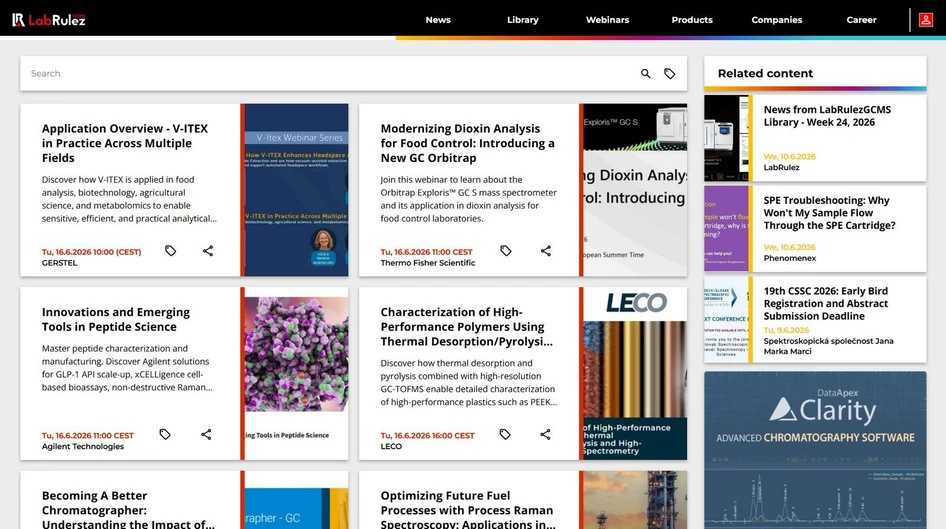Open News from LabRulezGCMS Library Week 24
946x529 pixels.
pos(827,116)
